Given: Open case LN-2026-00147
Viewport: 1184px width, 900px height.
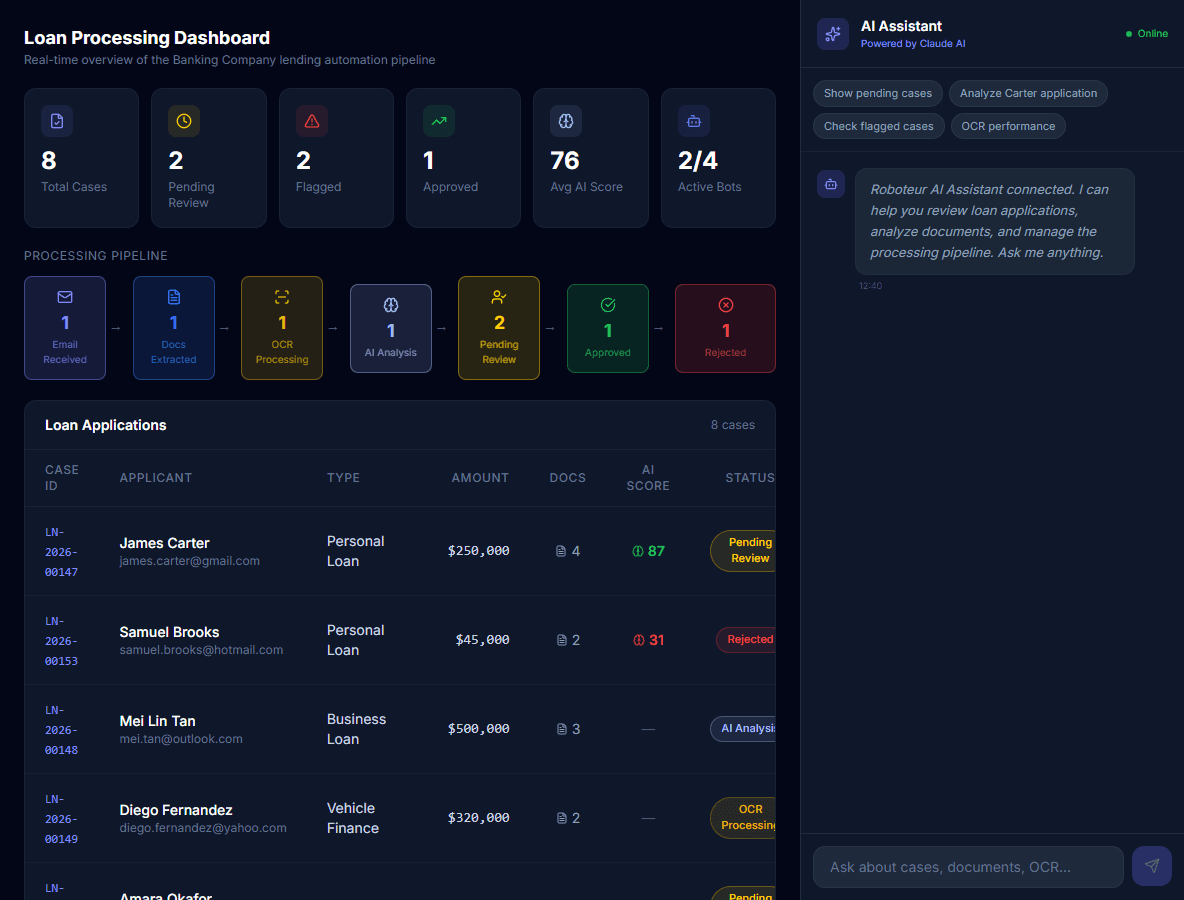Looking at the screenshot, I should tap(61, 552).
